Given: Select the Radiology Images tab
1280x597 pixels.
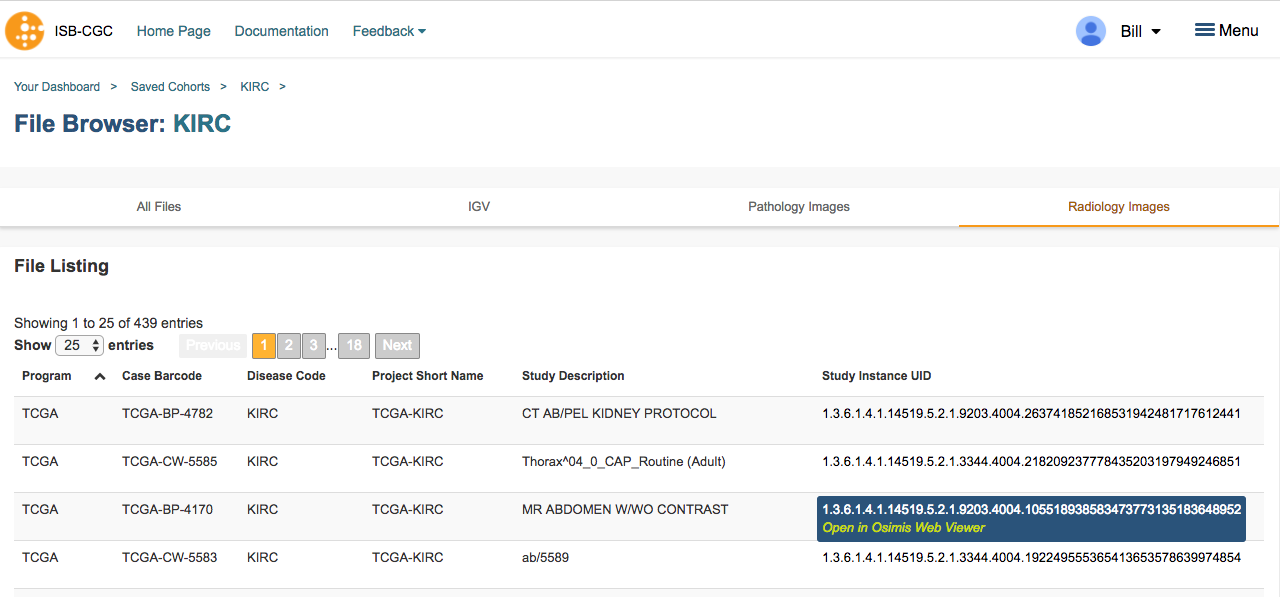Looking at the screenshot, I should 1119,207.
